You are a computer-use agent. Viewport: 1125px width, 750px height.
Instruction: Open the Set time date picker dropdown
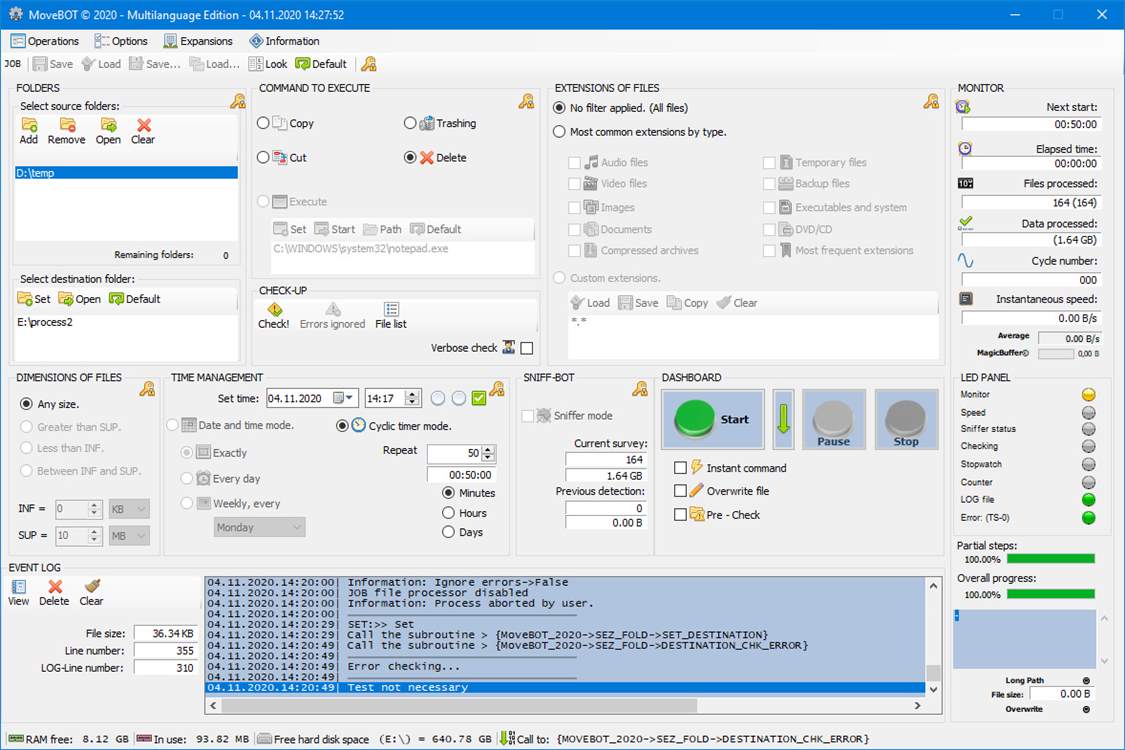coord(343,398)
